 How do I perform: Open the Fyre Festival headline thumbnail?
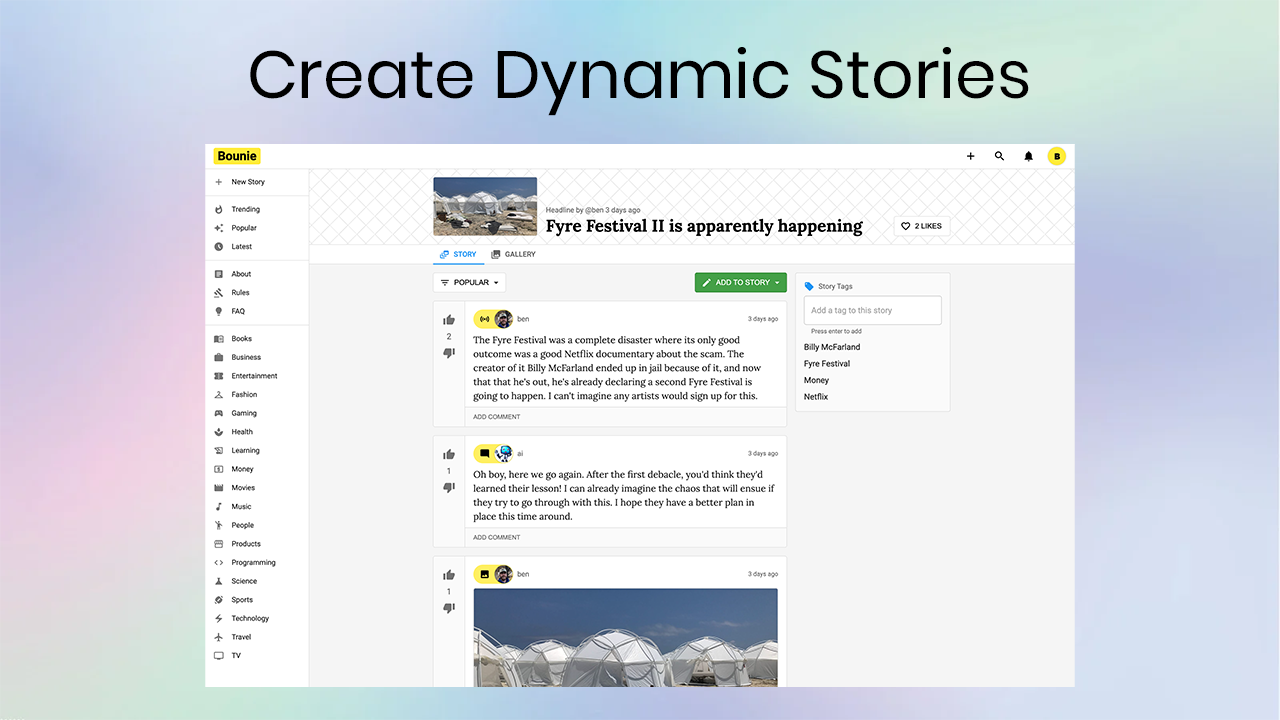point(485,206)
